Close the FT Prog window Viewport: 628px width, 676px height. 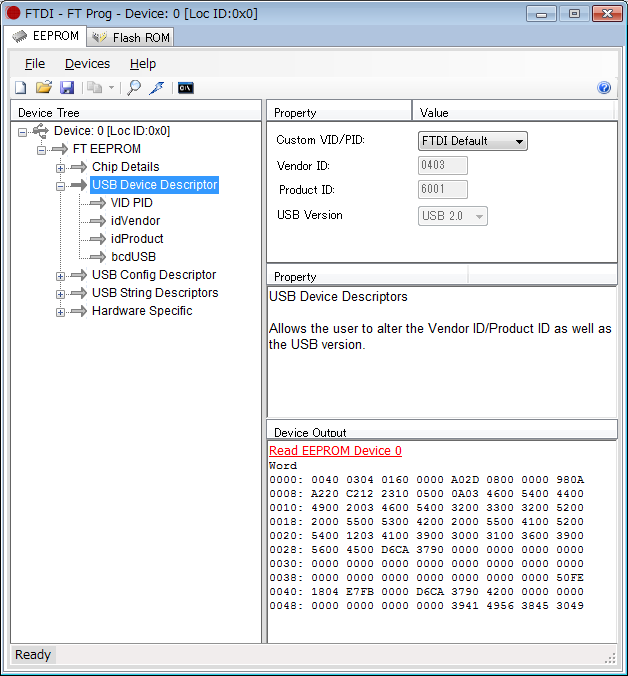pyautogui.click(x=607, y=14)
